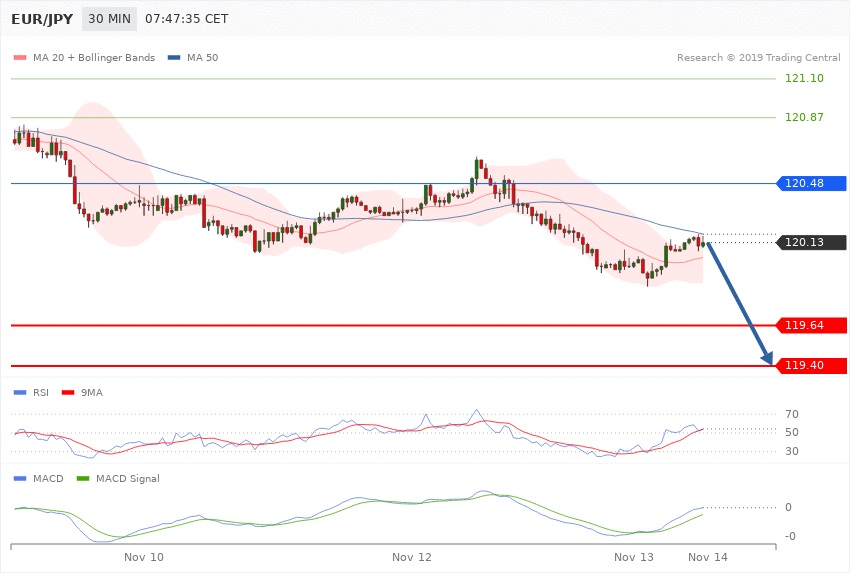
Task: Click the red 9MA legend marker
Action: tap(68, 392)
